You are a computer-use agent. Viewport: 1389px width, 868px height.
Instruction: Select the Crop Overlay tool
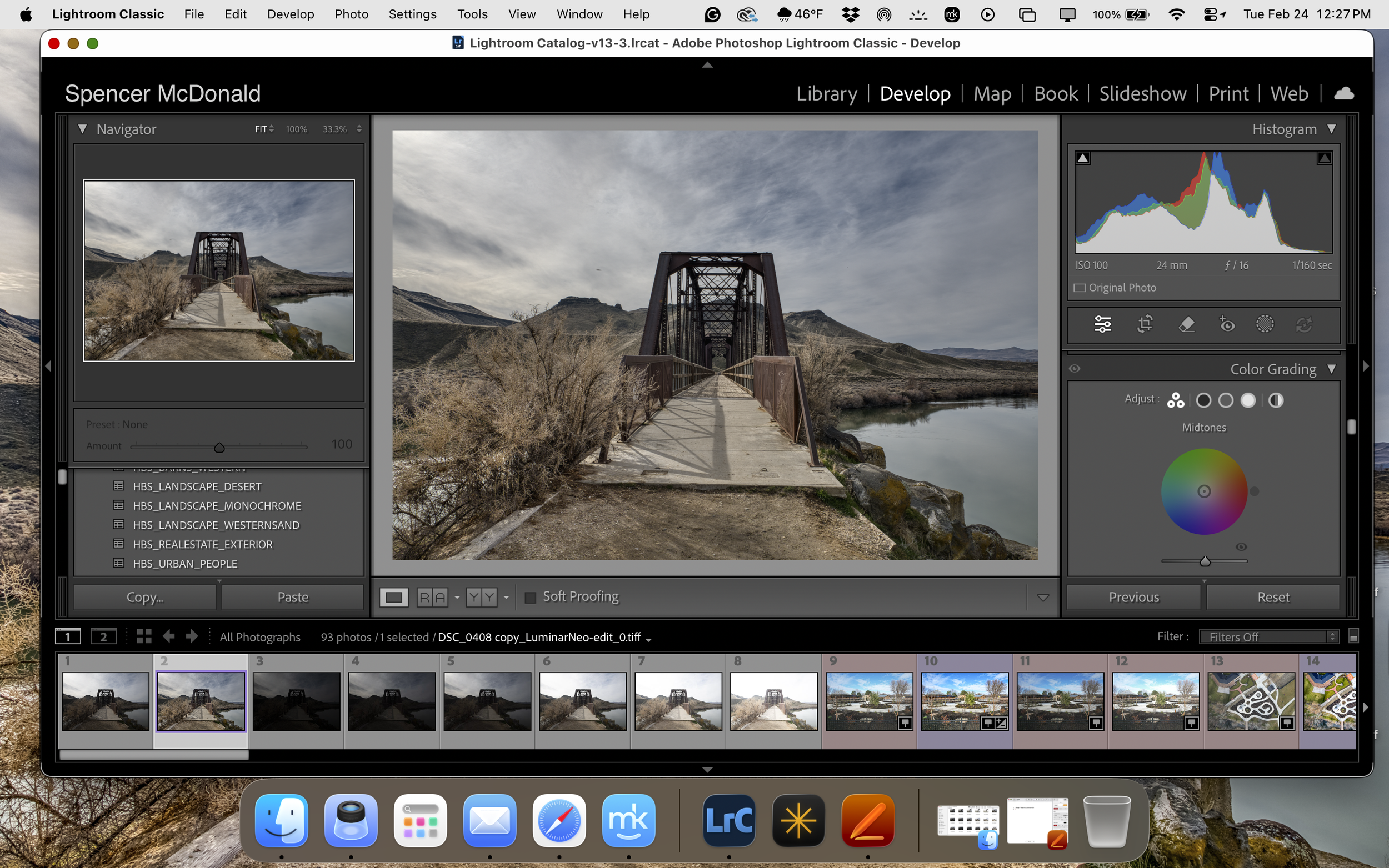[x=1145, y=324]
